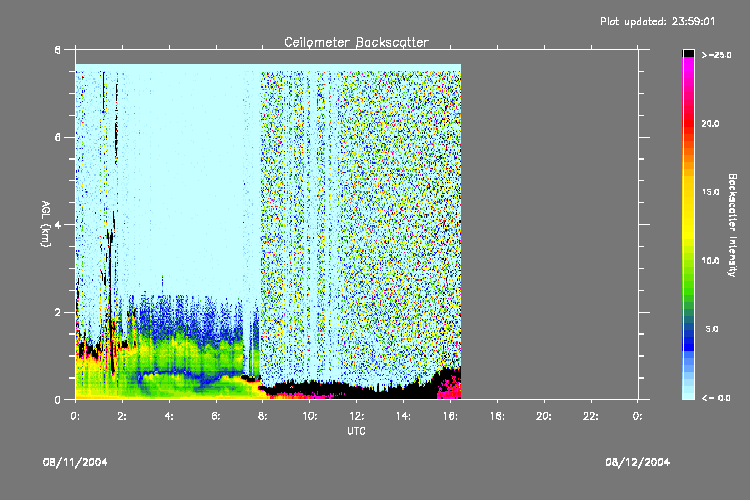Viewport: 750px width, 500px height.
Task: Click the "Backscatter Intensity" colorbar label
Action: tap(732, 225)
